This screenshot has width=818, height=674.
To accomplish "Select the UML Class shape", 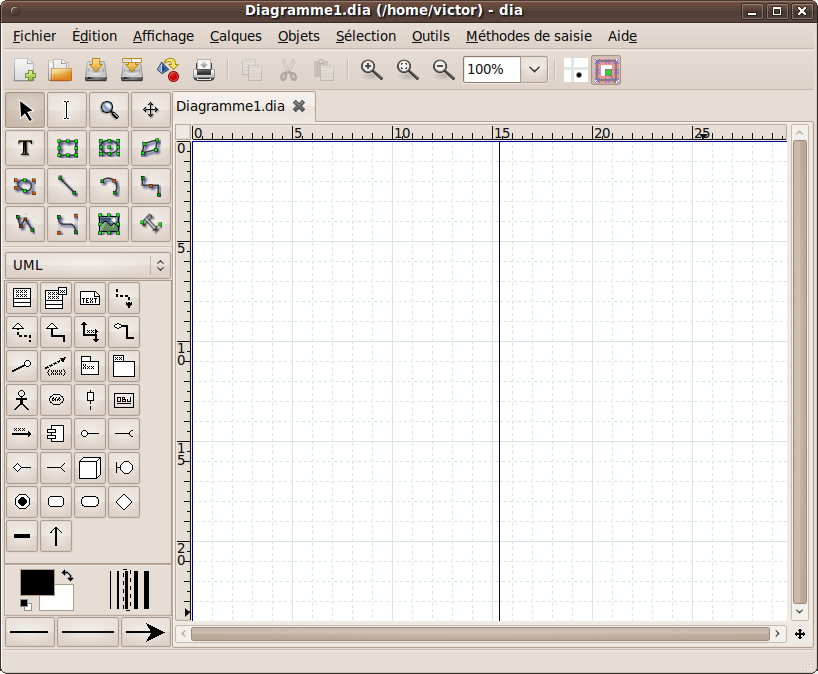I will [22, 297].
